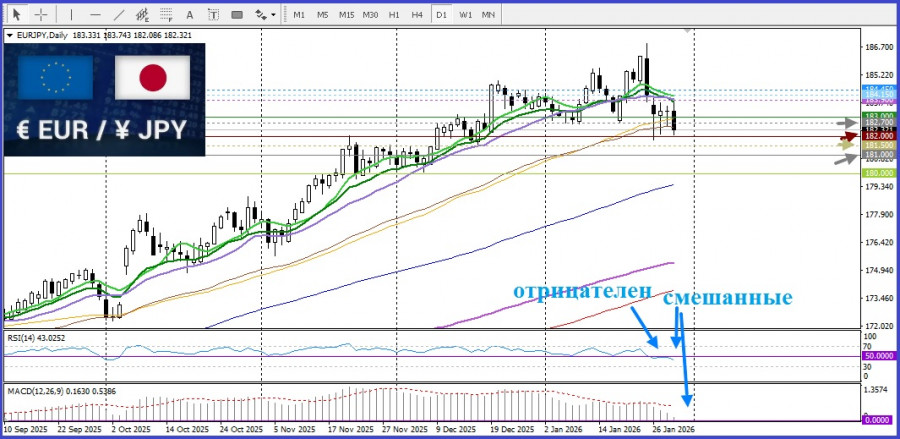Image resolution: width=900 pixels, height=439 pixels.
Task: Activate the crosshair tool
Action: (41, 15)
